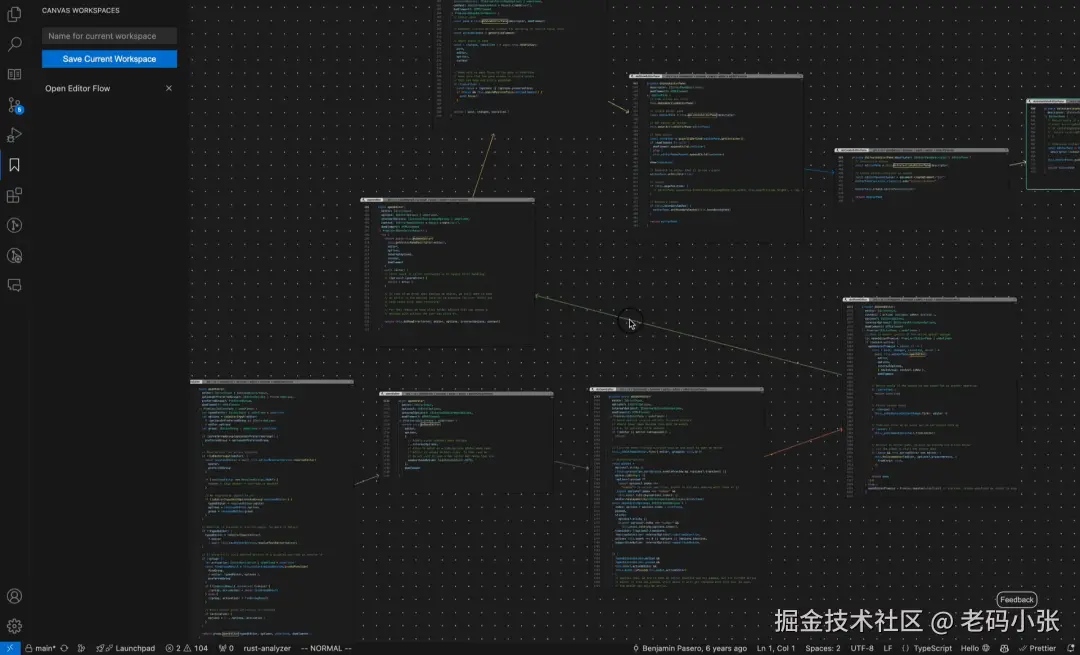Viewport: 1080px width, 655px height.
Task: Open notifications bell in status bar
Action: point(1071,648)
